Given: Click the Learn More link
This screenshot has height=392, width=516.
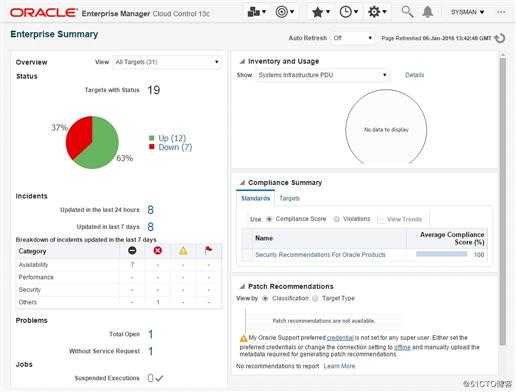Looking at the screenshot, I should pos(339,366).
